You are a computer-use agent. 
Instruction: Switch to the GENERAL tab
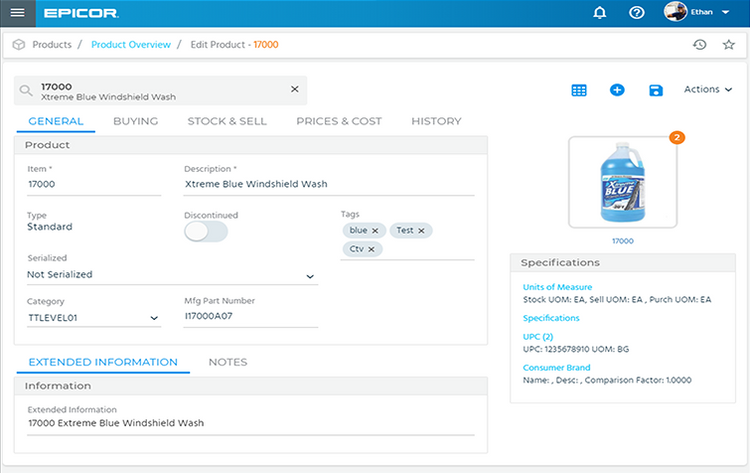point(55,121)
